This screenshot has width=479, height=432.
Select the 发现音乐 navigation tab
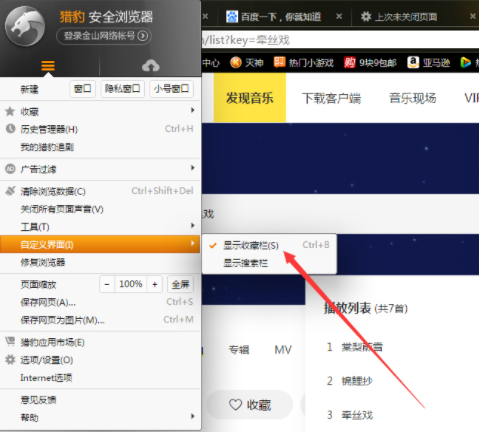pos(250,98)
